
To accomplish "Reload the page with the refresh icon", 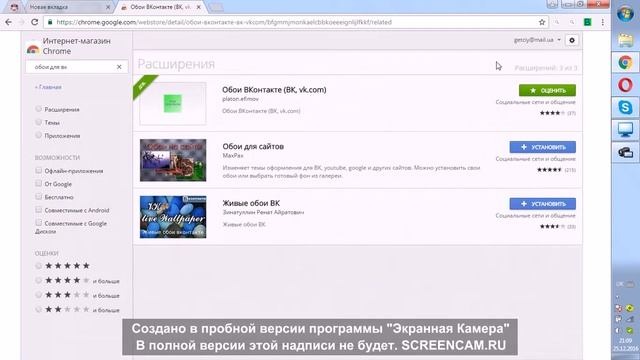I will (x=35, y=22).
